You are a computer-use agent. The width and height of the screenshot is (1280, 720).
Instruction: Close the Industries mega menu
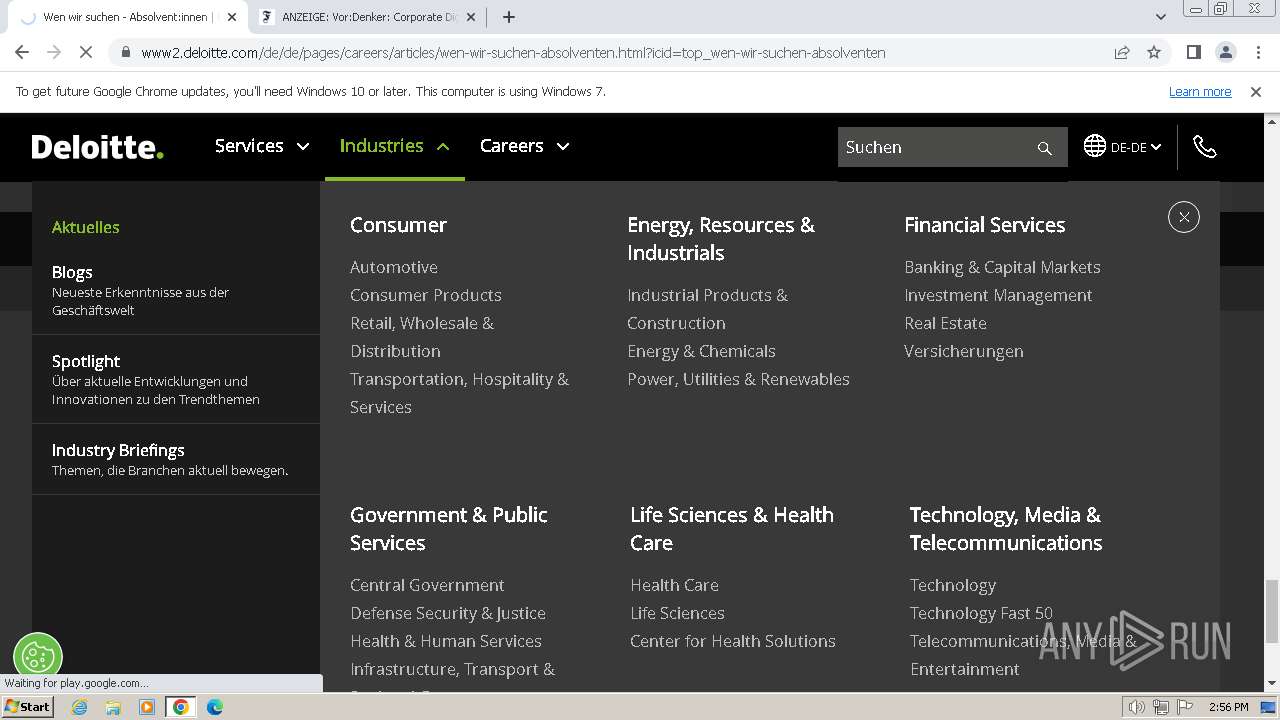1183,217
